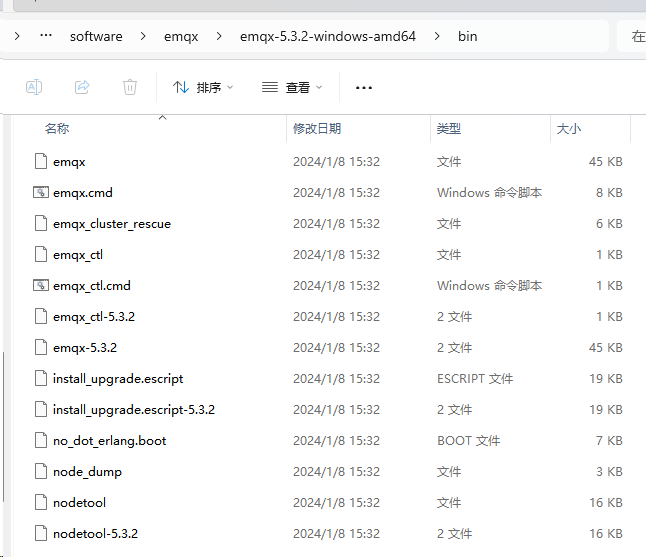Click the breadcrumb ellipsis for hidden folders

point(46,36)
